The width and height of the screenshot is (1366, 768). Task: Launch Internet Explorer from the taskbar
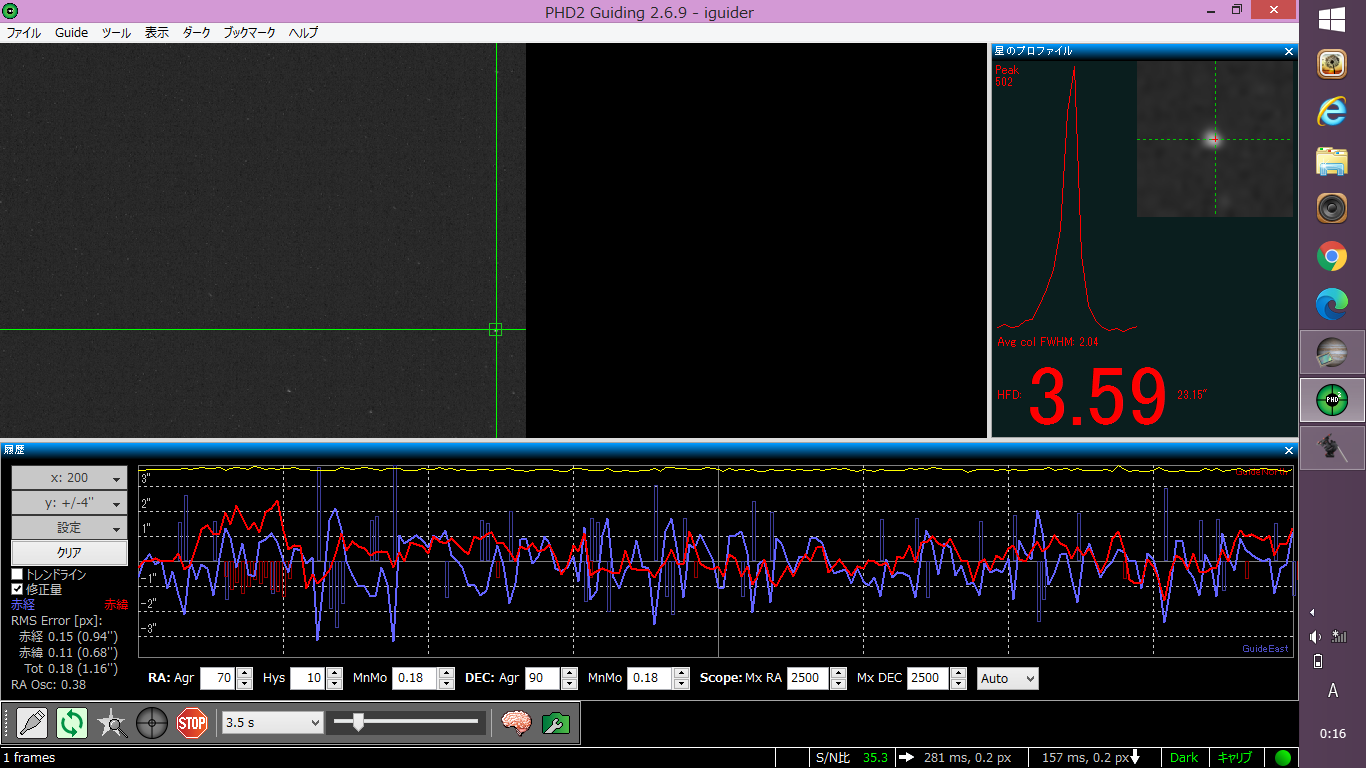point(1331,112)
